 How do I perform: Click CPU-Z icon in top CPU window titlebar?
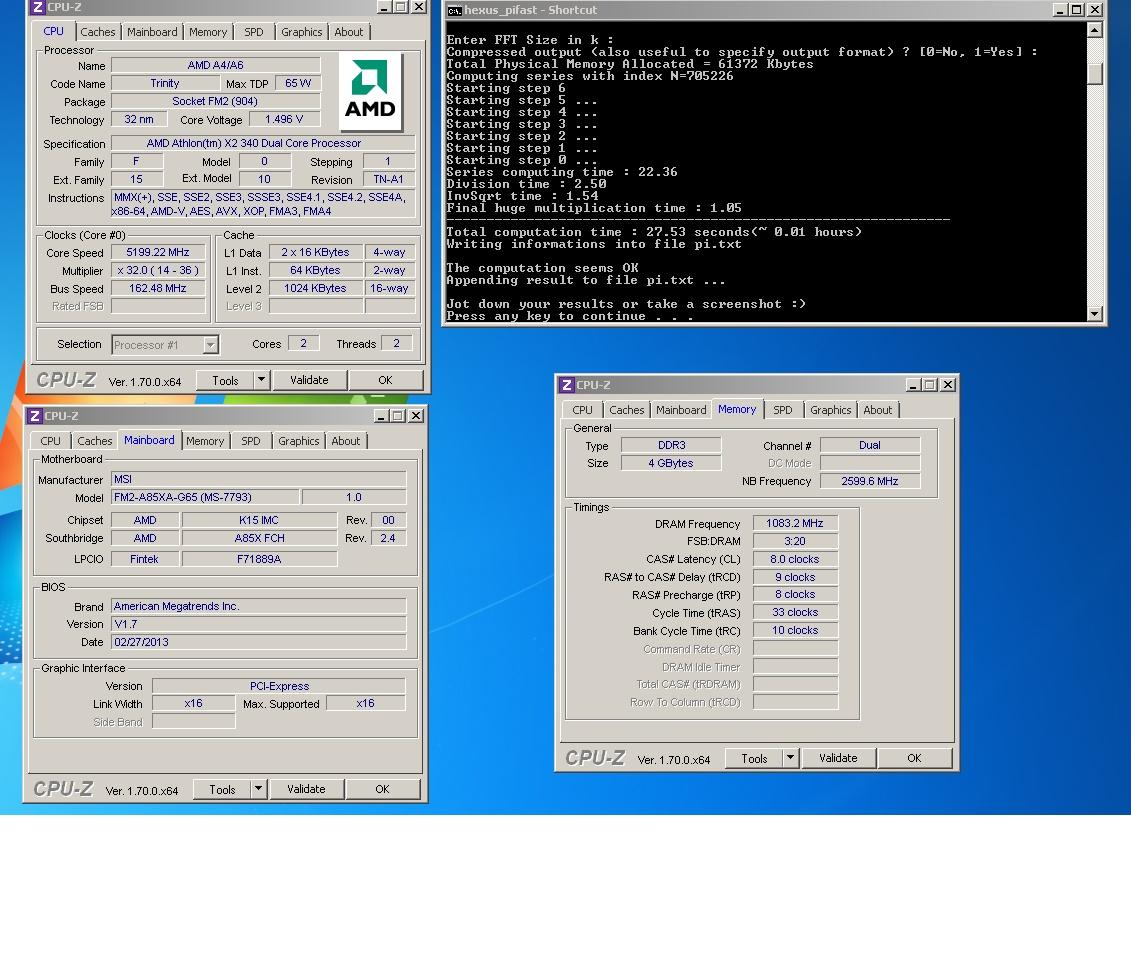38,7
